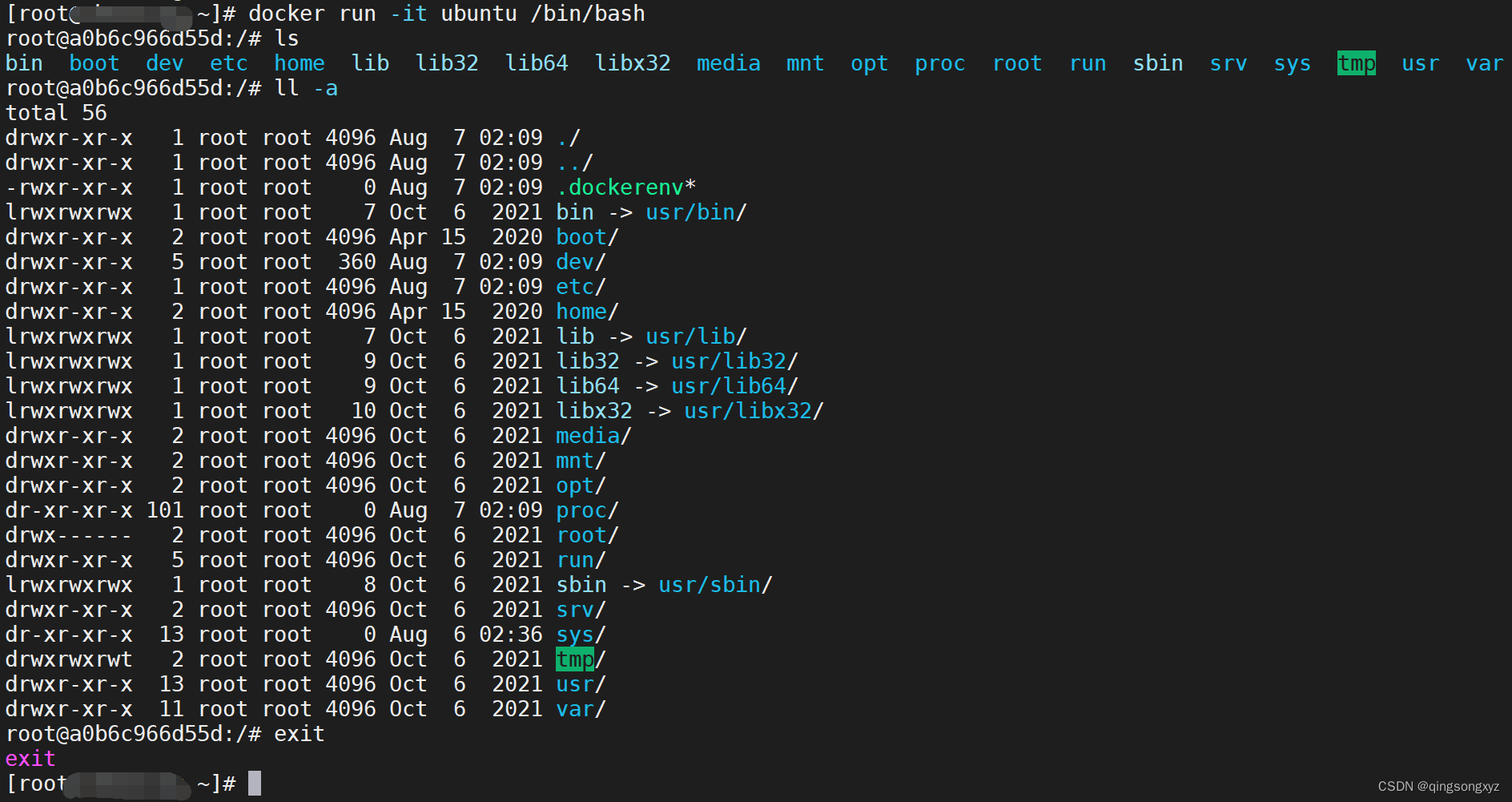Click 'exit' command typed at container prompt
1512x802 pixels.
click(300, 734)
